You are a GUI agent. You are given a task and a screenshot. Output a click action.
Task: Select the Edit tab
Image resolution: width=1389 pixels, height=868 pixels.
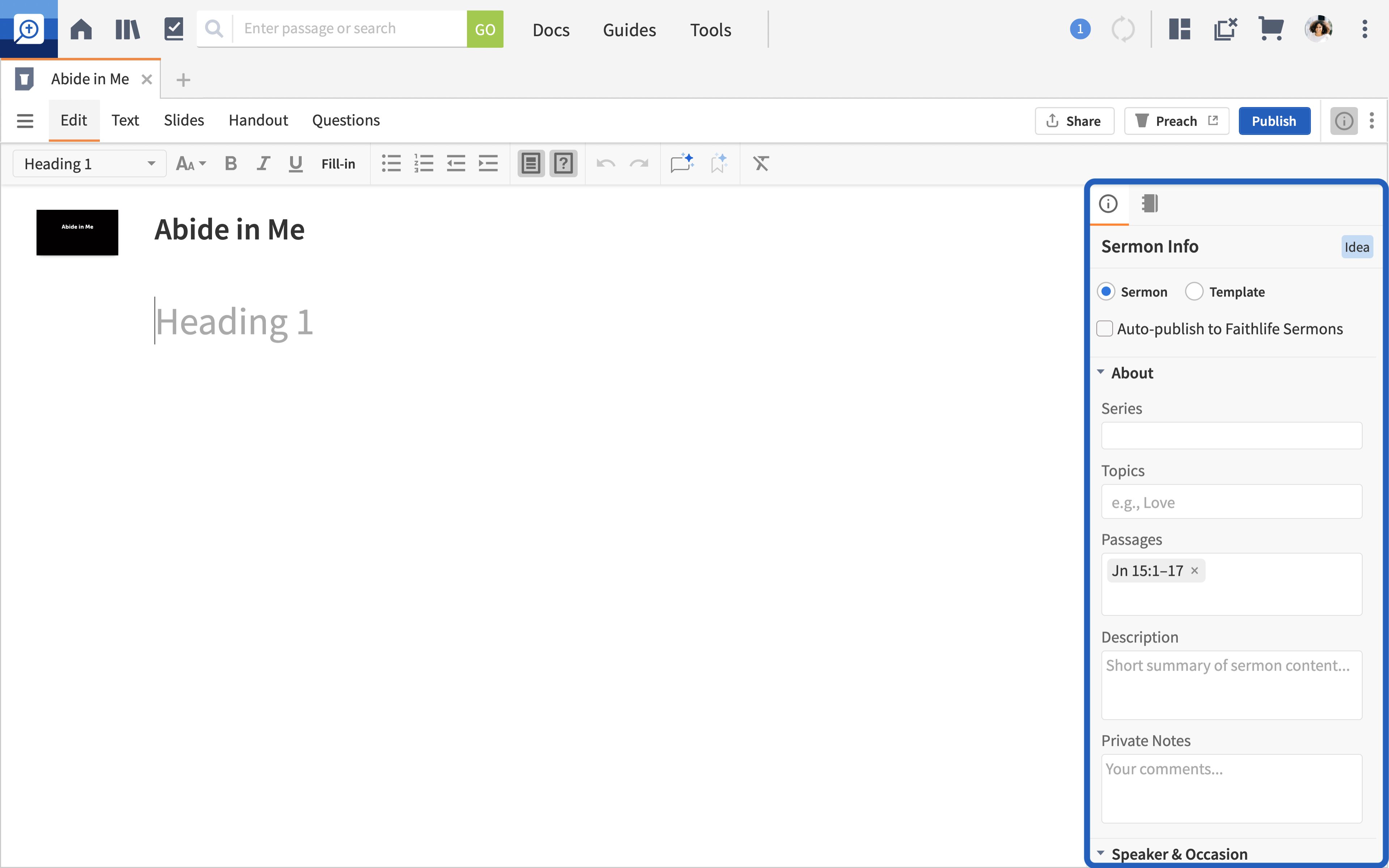74,120
